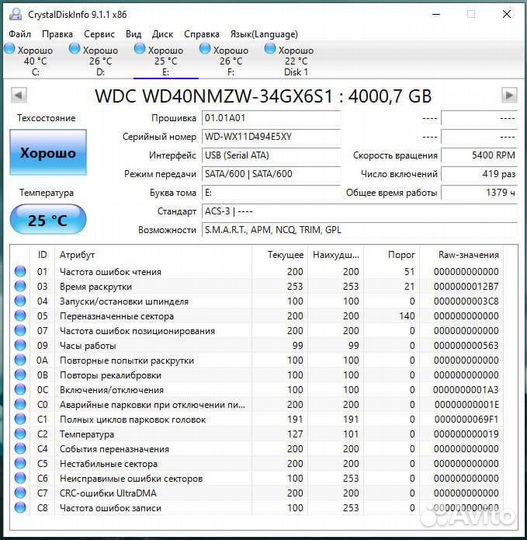Click status icon for Время раскрутки row
Screen dimensions: 527x540
[x=20, y=286]
